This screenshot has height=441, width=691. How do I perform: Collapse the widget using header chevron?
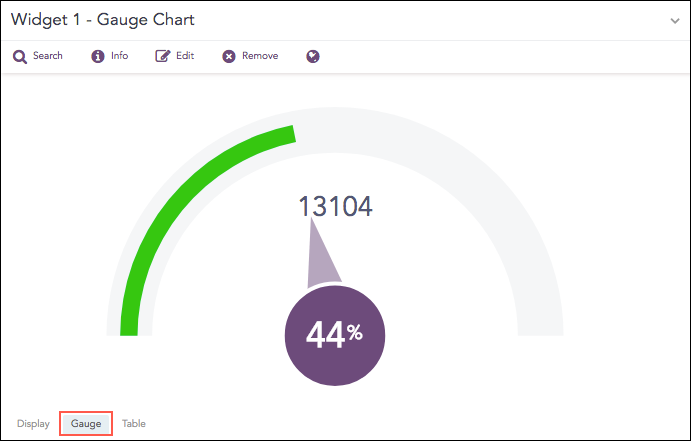click(675, 21)
